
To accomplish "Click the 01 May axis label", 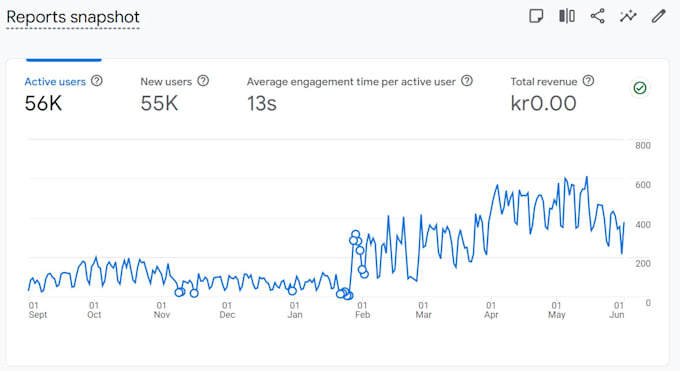I will tap(556, 310).
